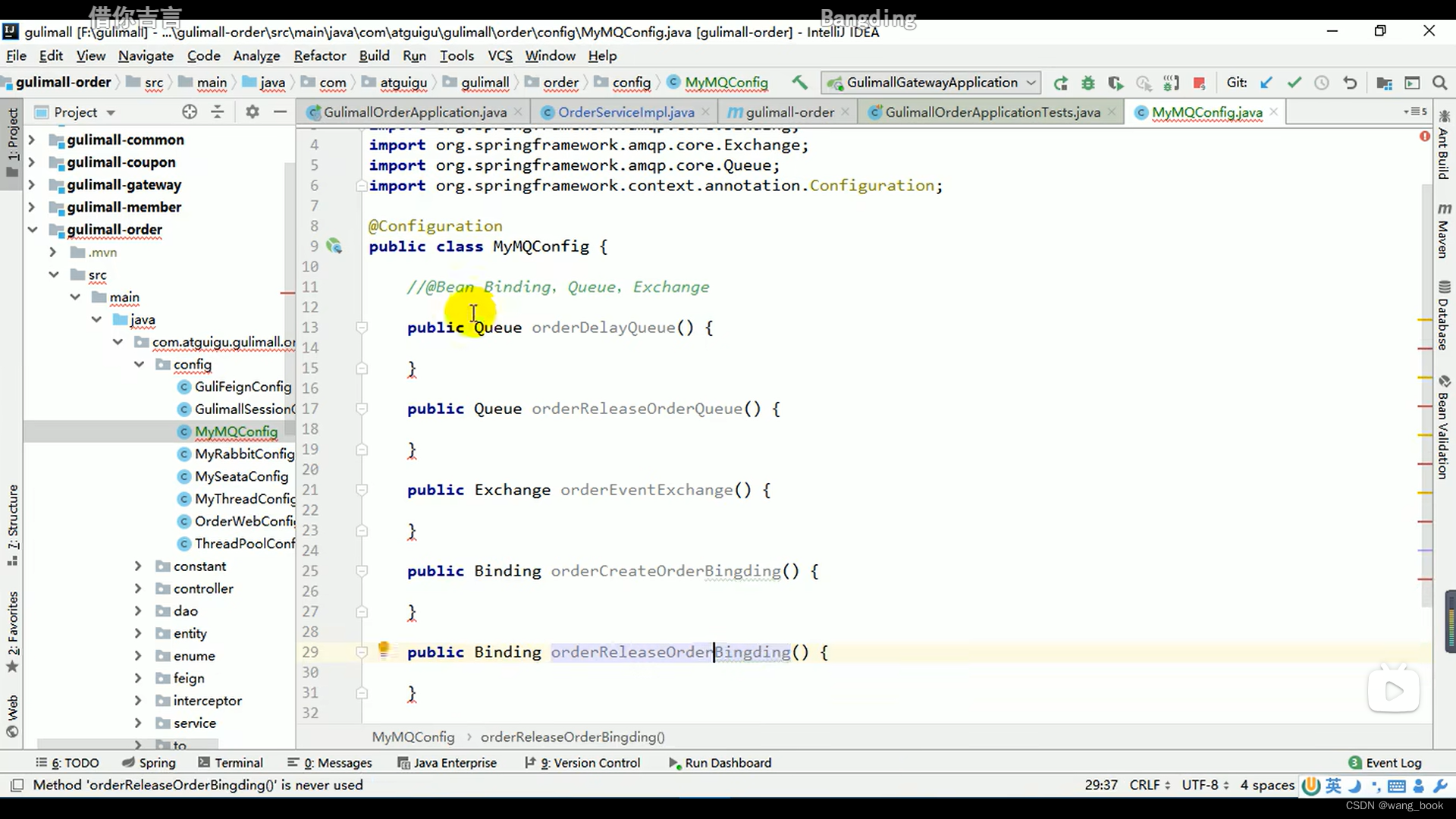Open the Event Log
1456x819 pixels.
click(x=1385, y=763)
